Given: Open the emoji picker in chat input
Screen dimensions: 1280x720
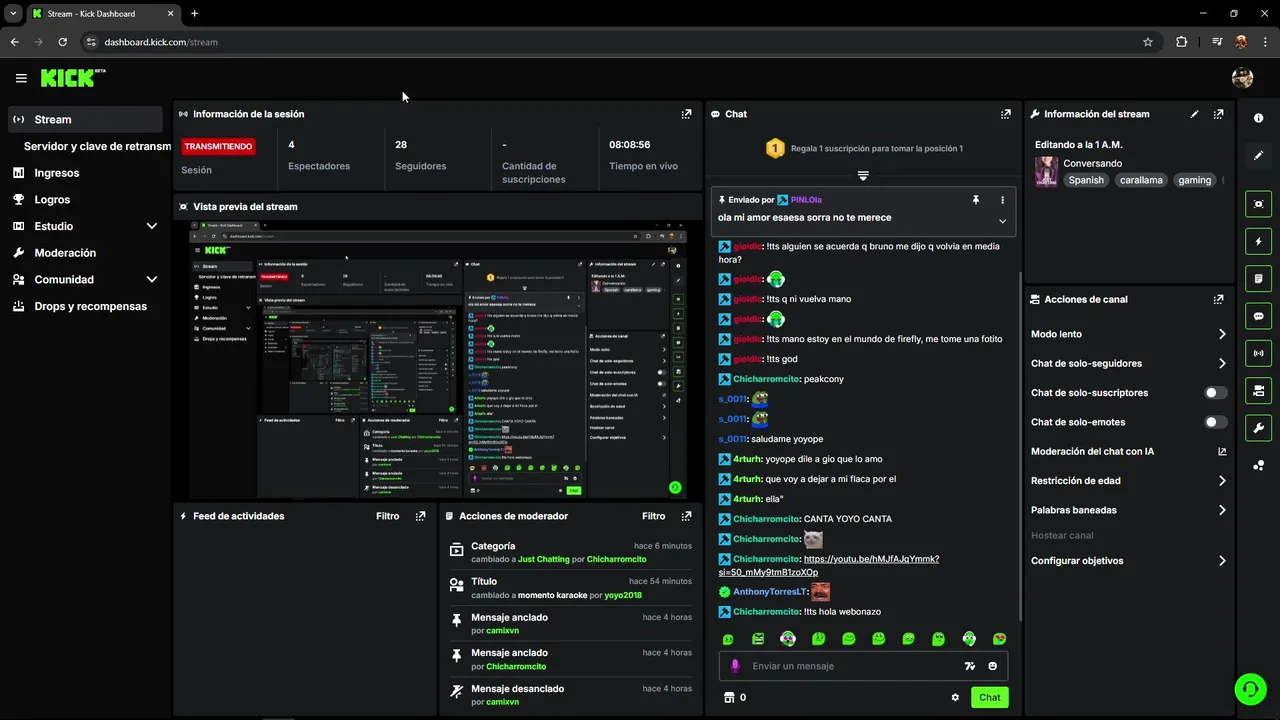Looking at the screenshot, I should tap(993, 666).
